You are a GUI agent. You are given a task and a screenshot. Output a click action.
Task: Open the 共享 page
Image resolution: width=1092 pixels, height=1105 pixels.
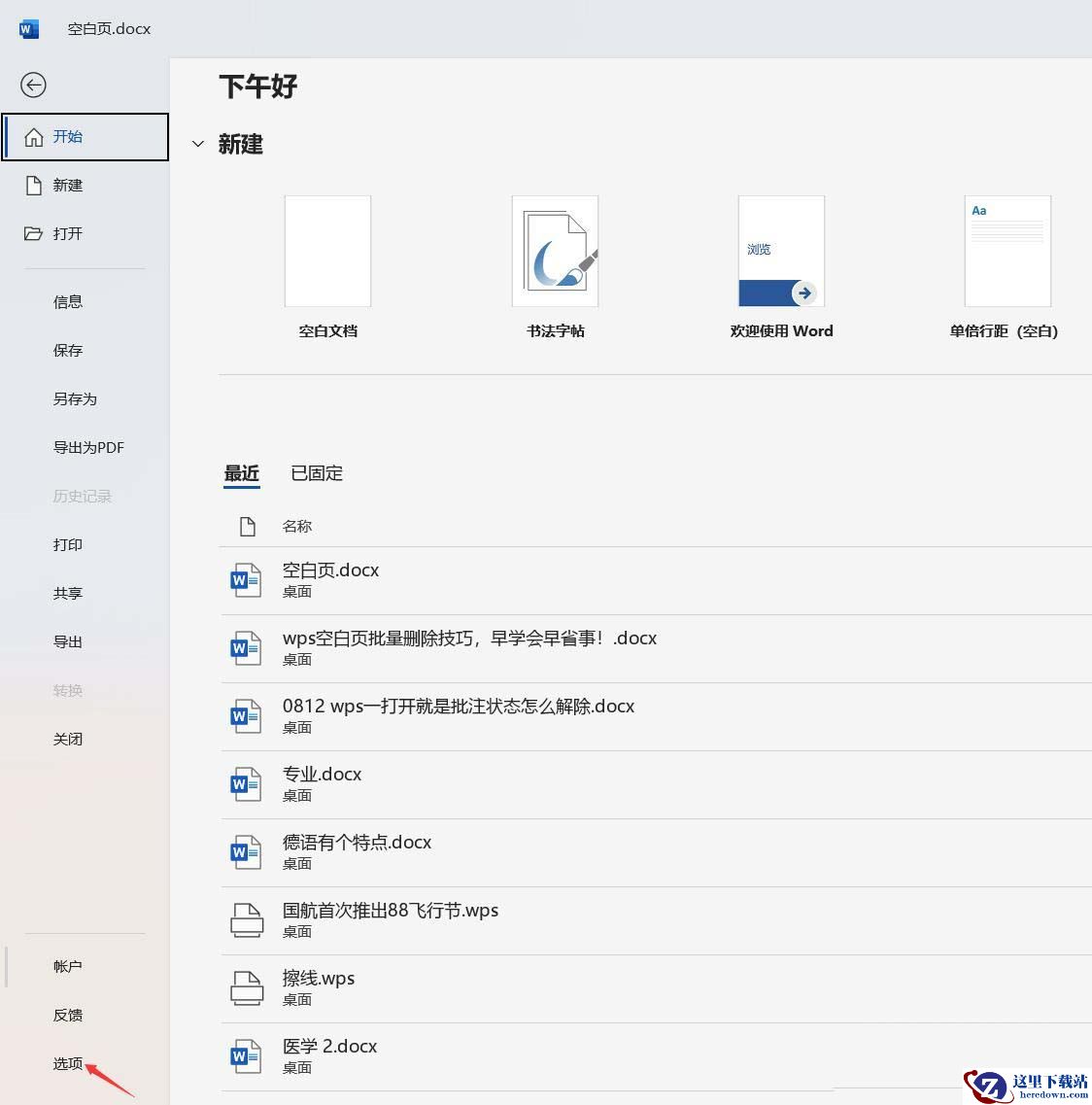[68, 594]
